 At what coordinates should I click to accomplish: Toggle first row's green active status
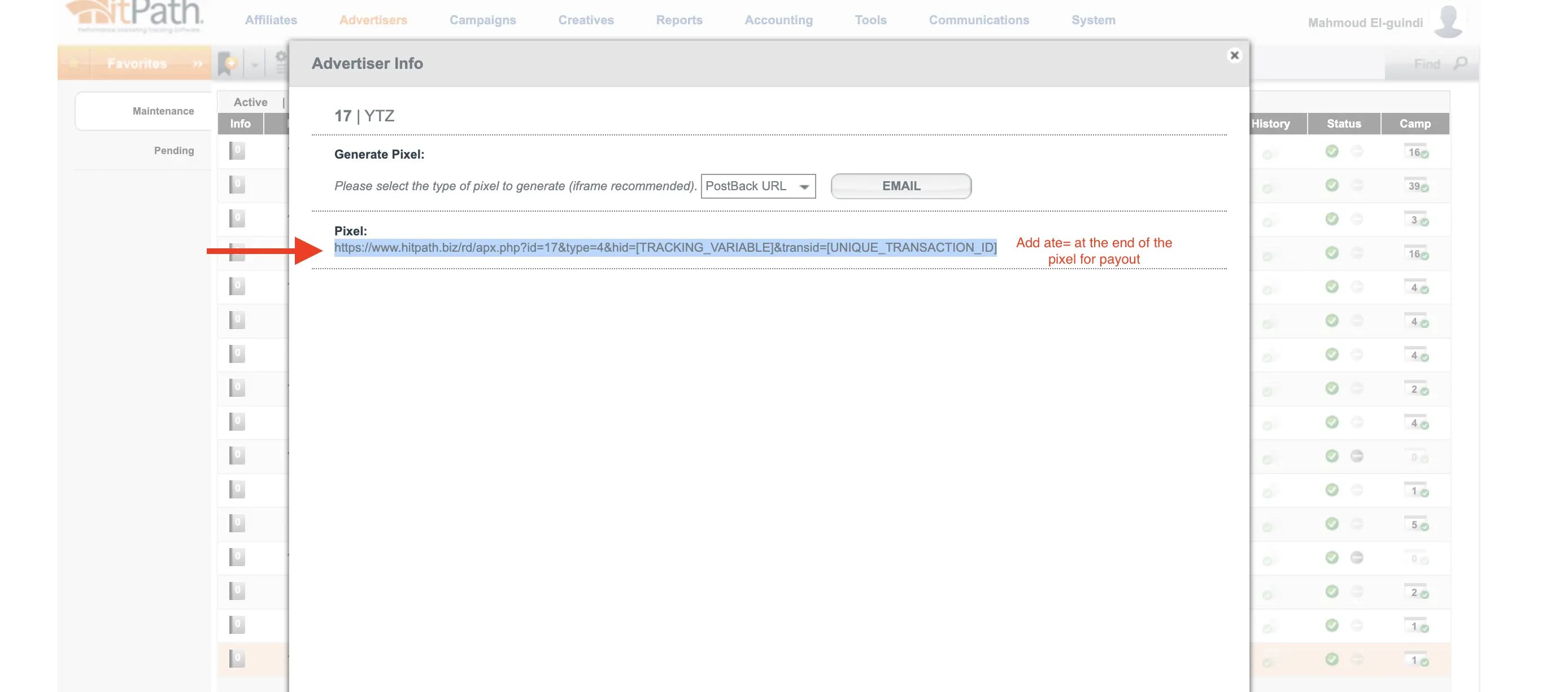point(1332,151)
